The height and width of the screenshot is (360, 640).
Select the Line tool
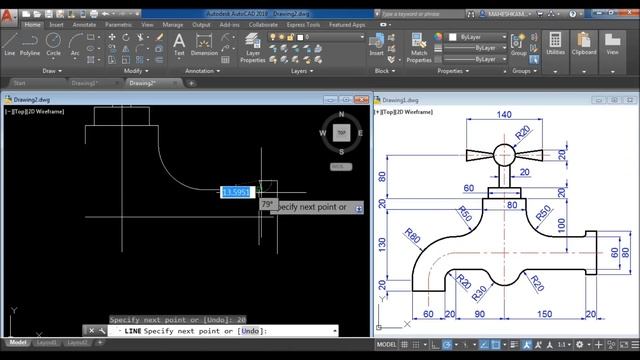pyautogui.click(x=9, y=44)
